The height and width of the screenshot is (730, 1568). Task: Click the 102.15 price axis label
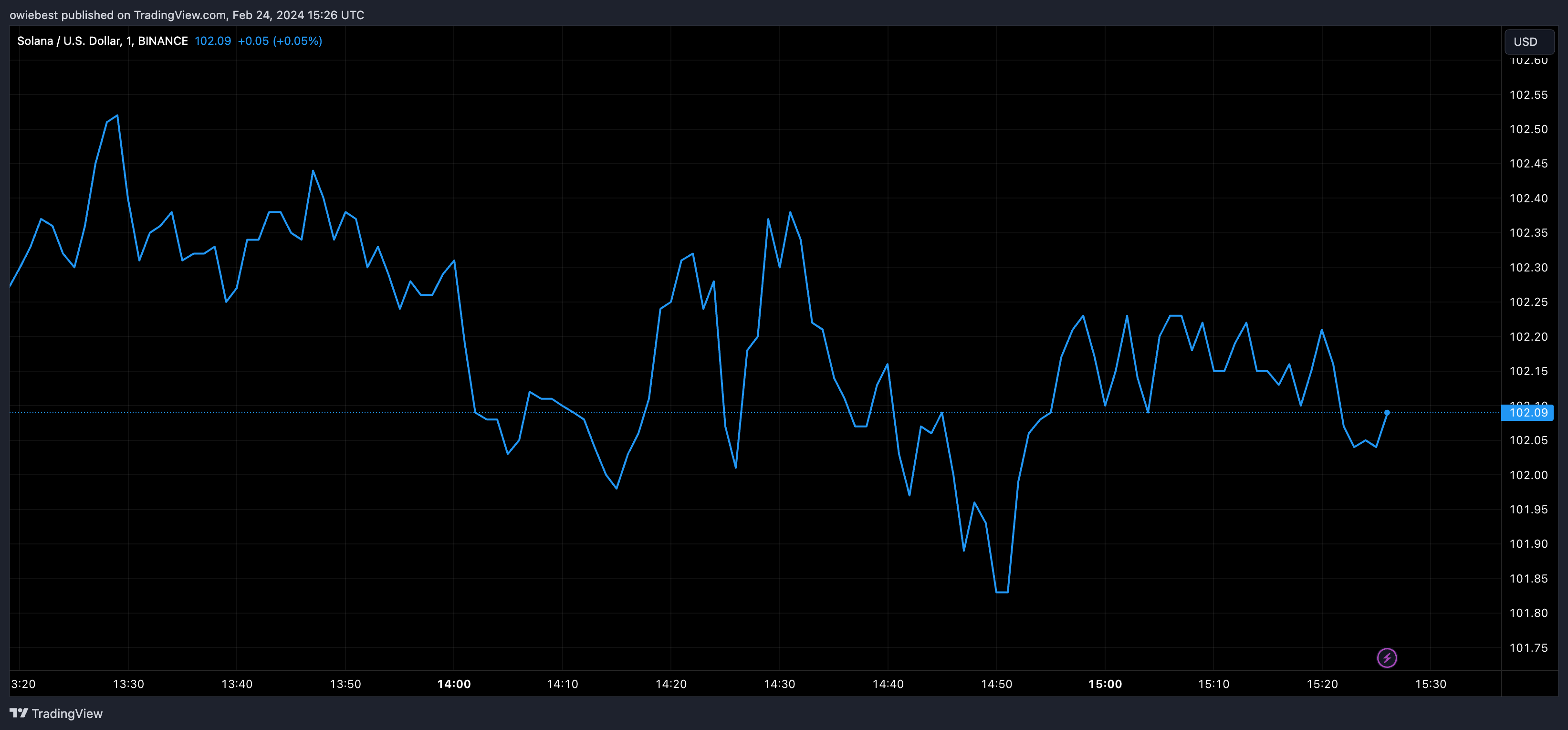(1528, 371)
